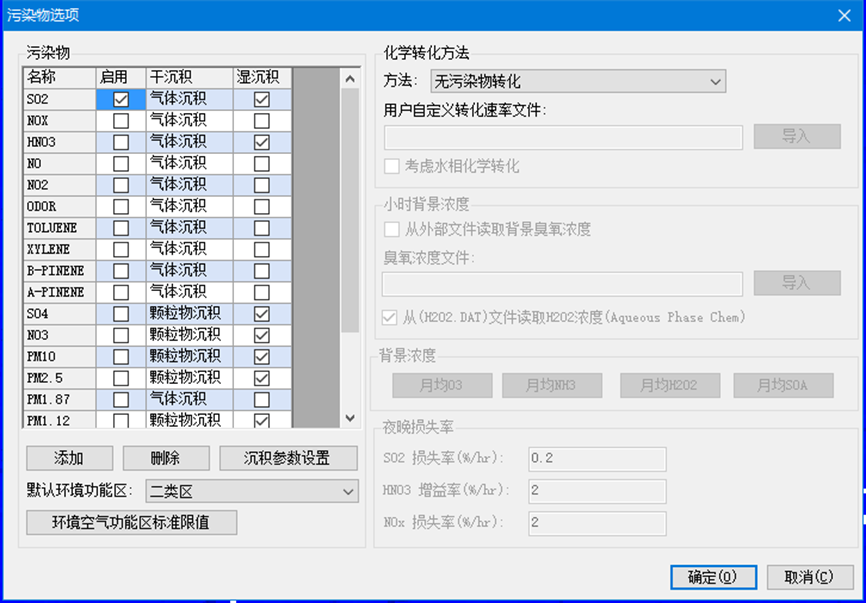Enable wet deposition for NO2
866x603 pixels.
click(x=262, y=185)
